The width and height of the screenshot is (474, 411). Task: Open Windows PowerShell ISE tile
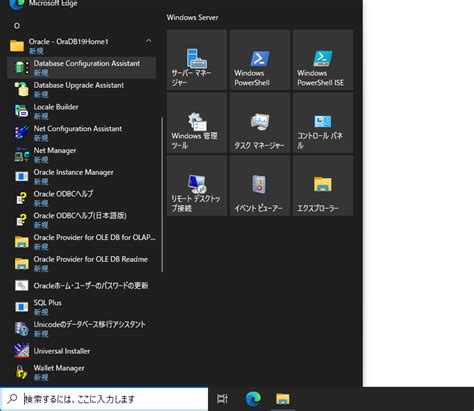[323, 60]
